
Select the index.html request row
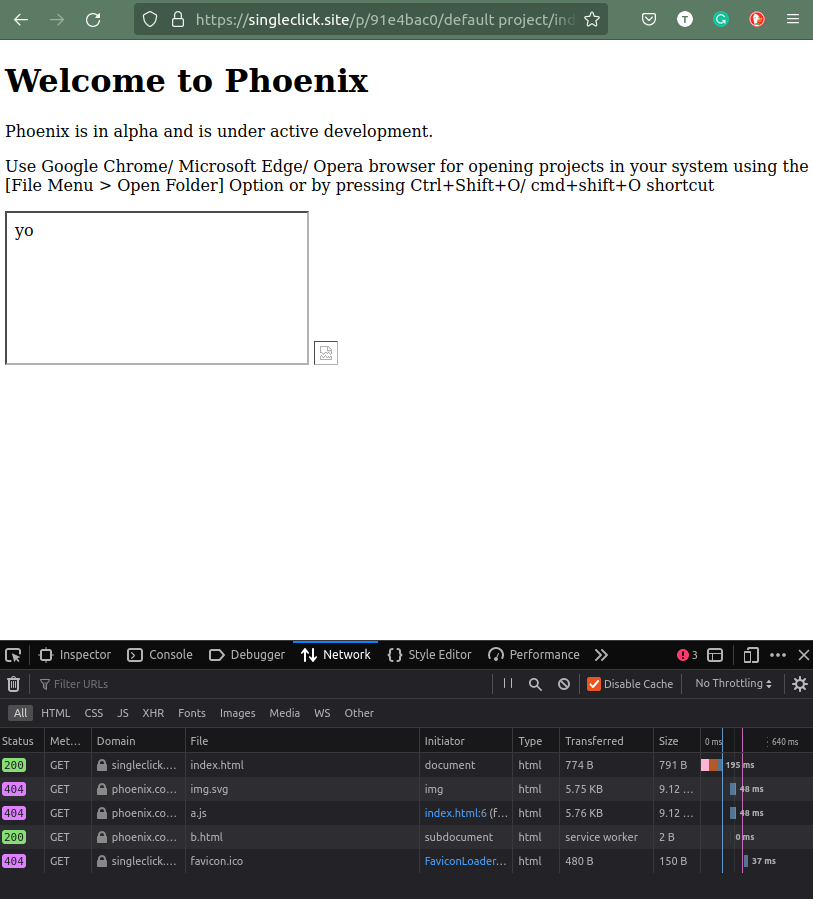[x=406, y=765]
